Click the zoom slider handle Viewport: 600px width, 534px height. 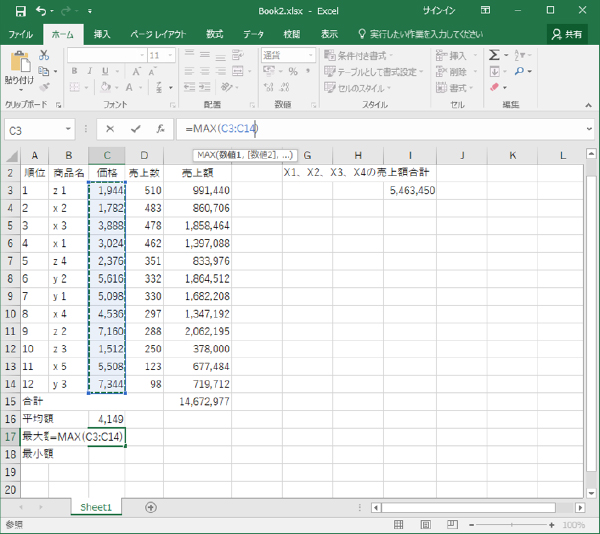(x=512, y=525)
